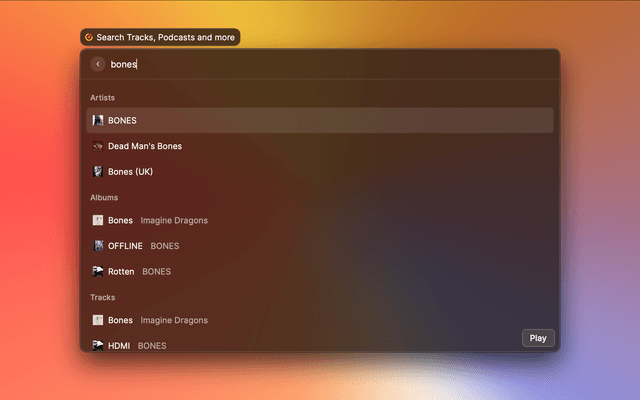Click the HDMI track cover thumbnail

(x=98, y=345)
